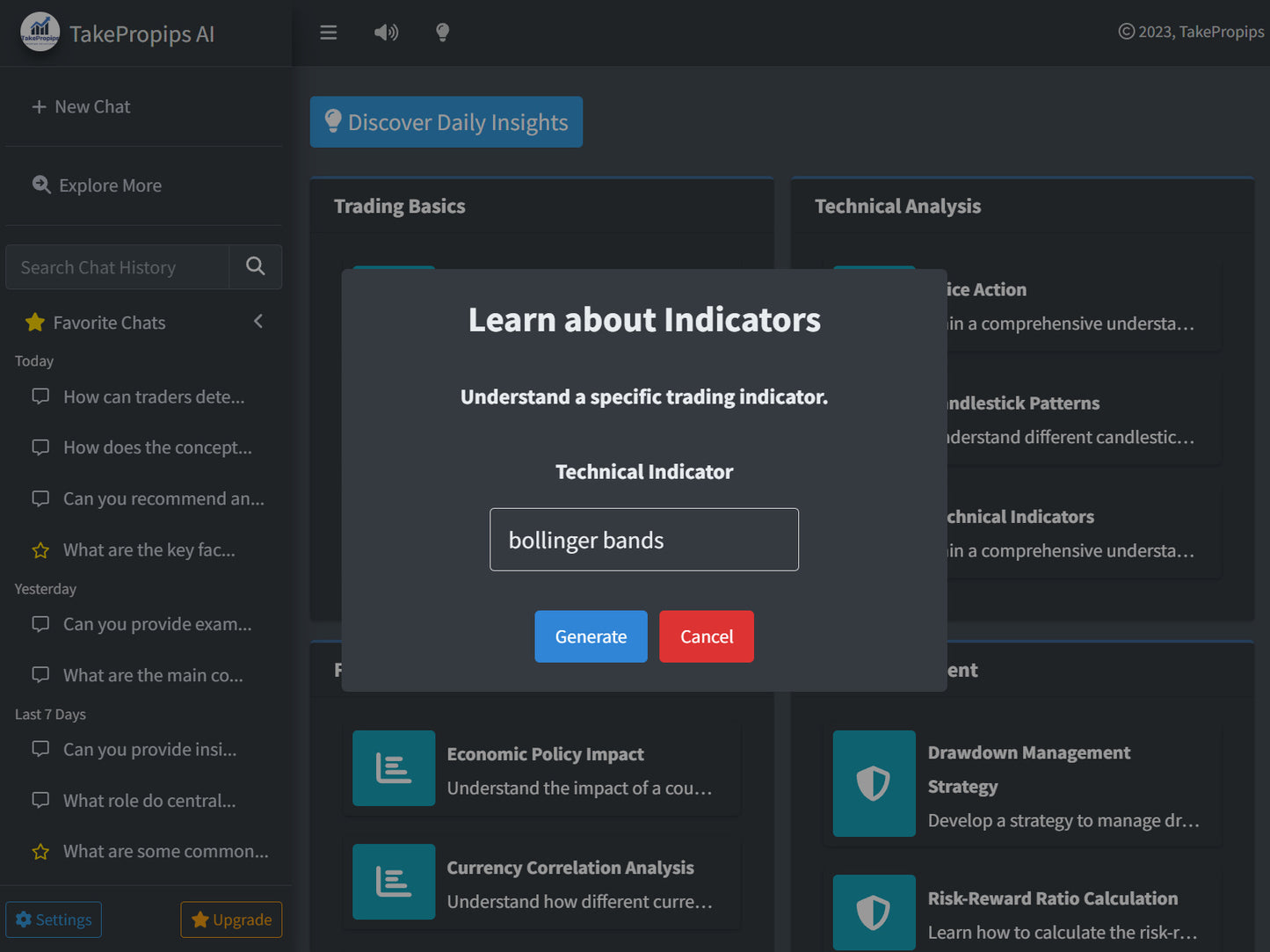Click the search magnifier icon button
Screen dimensions: 1270x952
256,266
